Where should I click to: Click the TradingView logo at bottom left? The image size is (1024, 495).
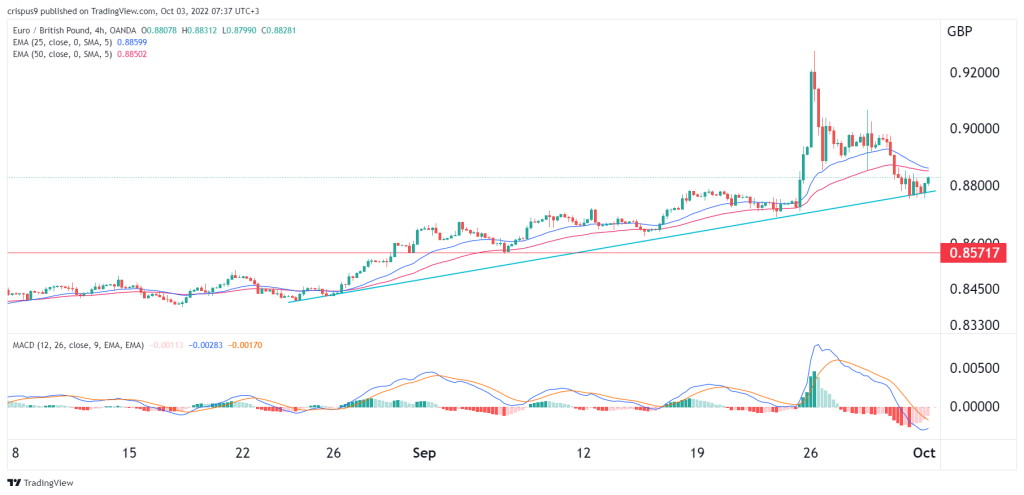[x=40, y=483]
